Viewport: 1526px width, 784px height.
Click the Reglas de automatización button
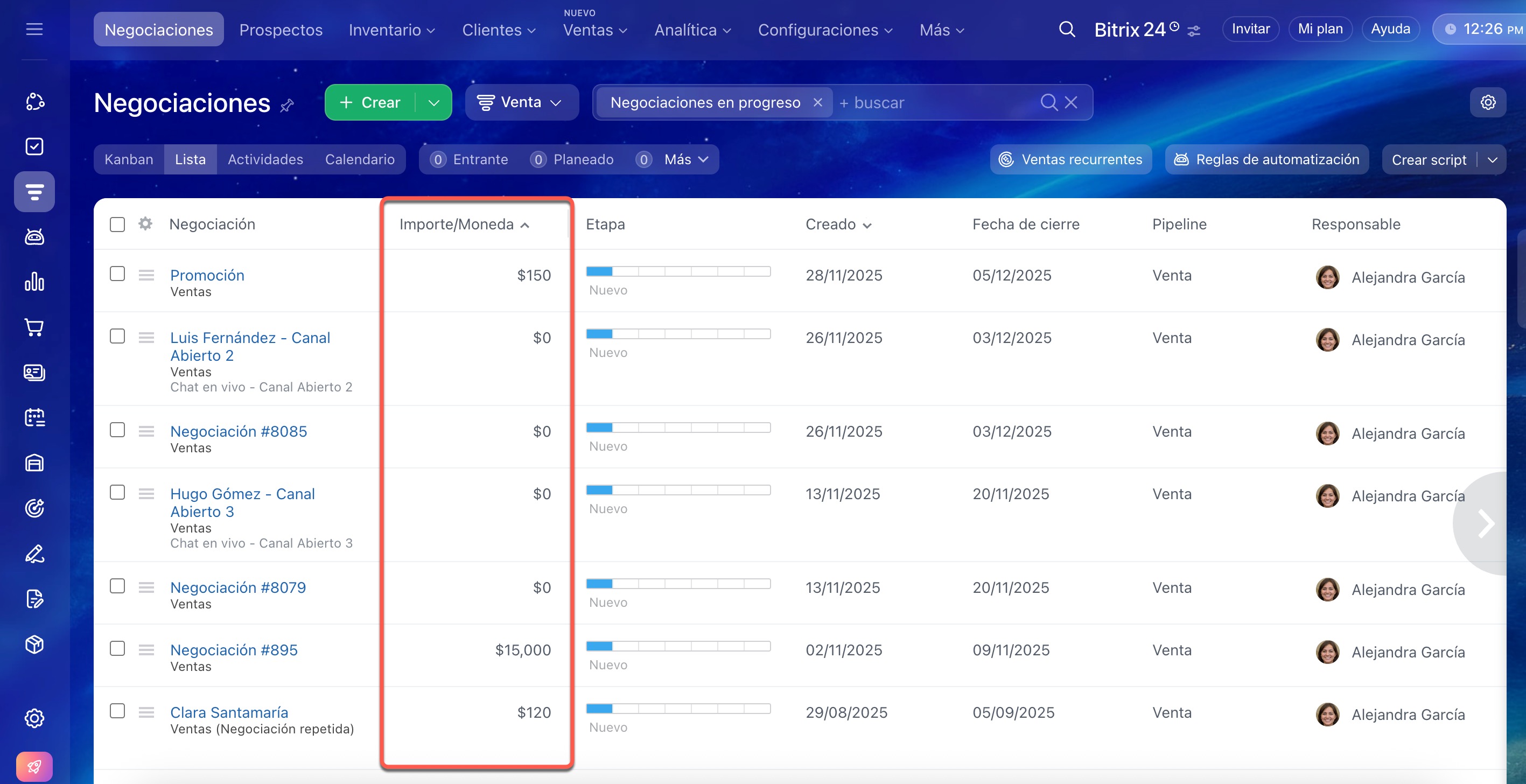click(x=1266, y=159)
